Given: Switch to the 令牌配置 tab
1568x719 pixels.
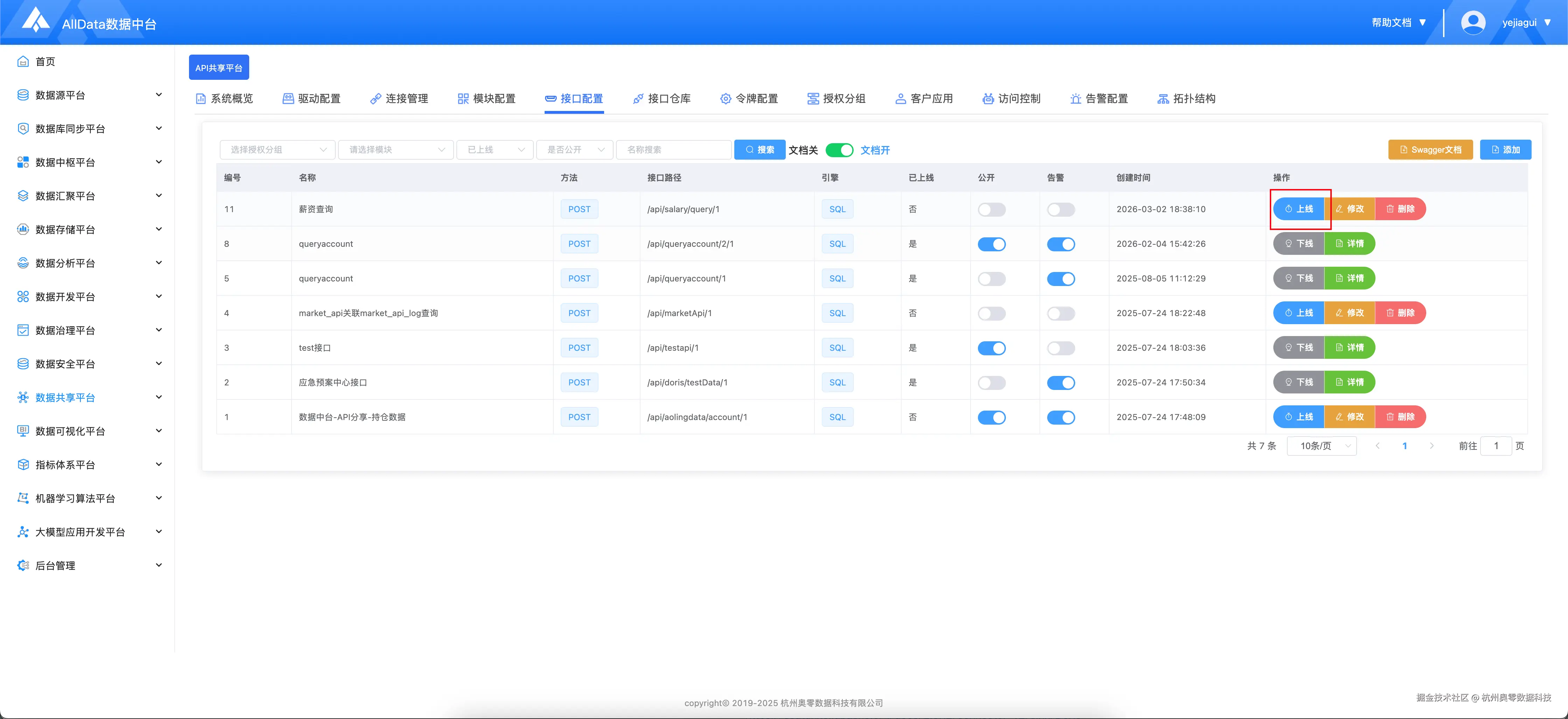Looking at the screenshot, I should pyautogui.click(x=749, y=99).
